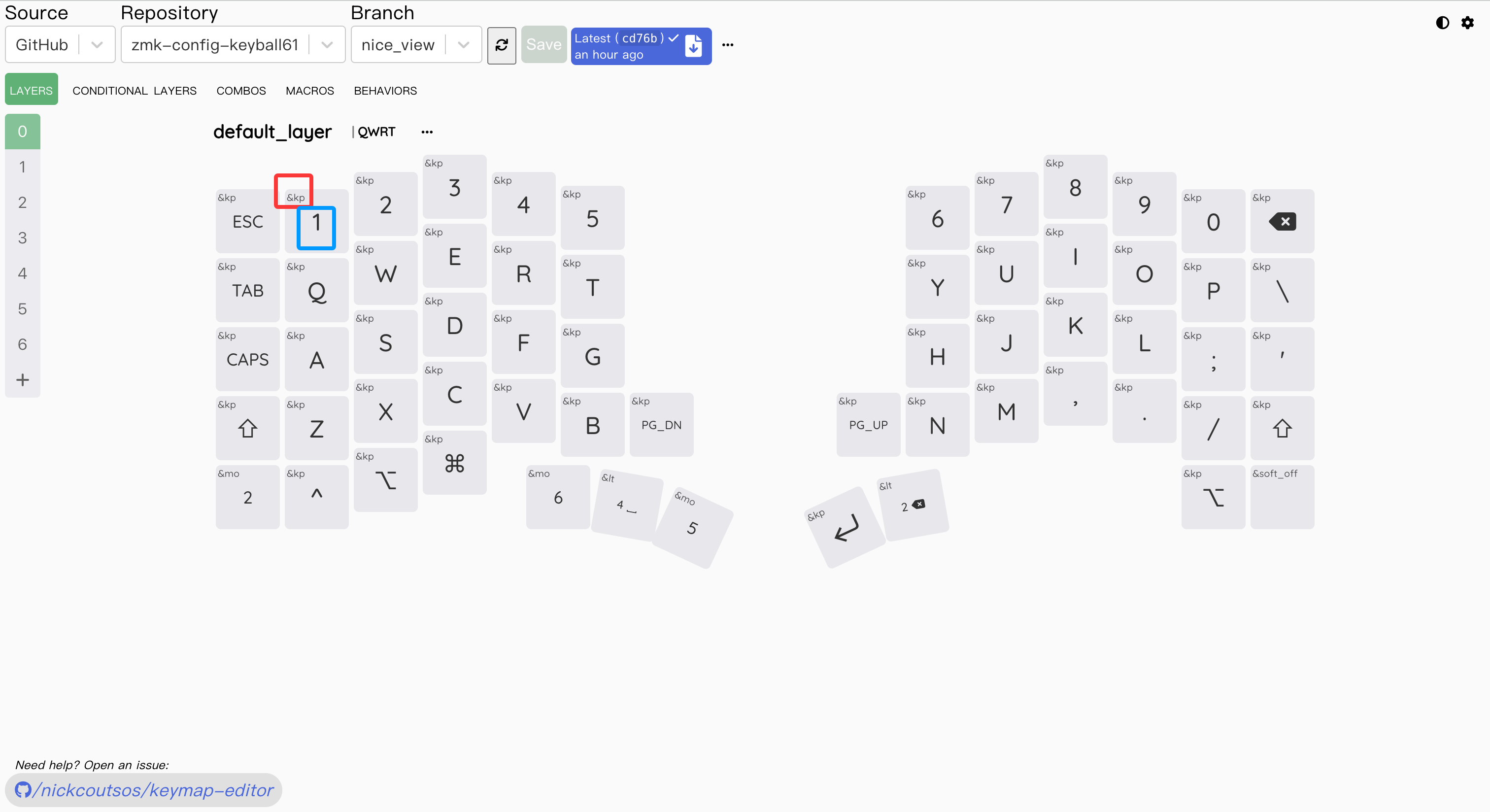The width and height of the screenshot is (1490, 812).
Task: Open the GitHub source dropdown
Action: tap(97, 44)
